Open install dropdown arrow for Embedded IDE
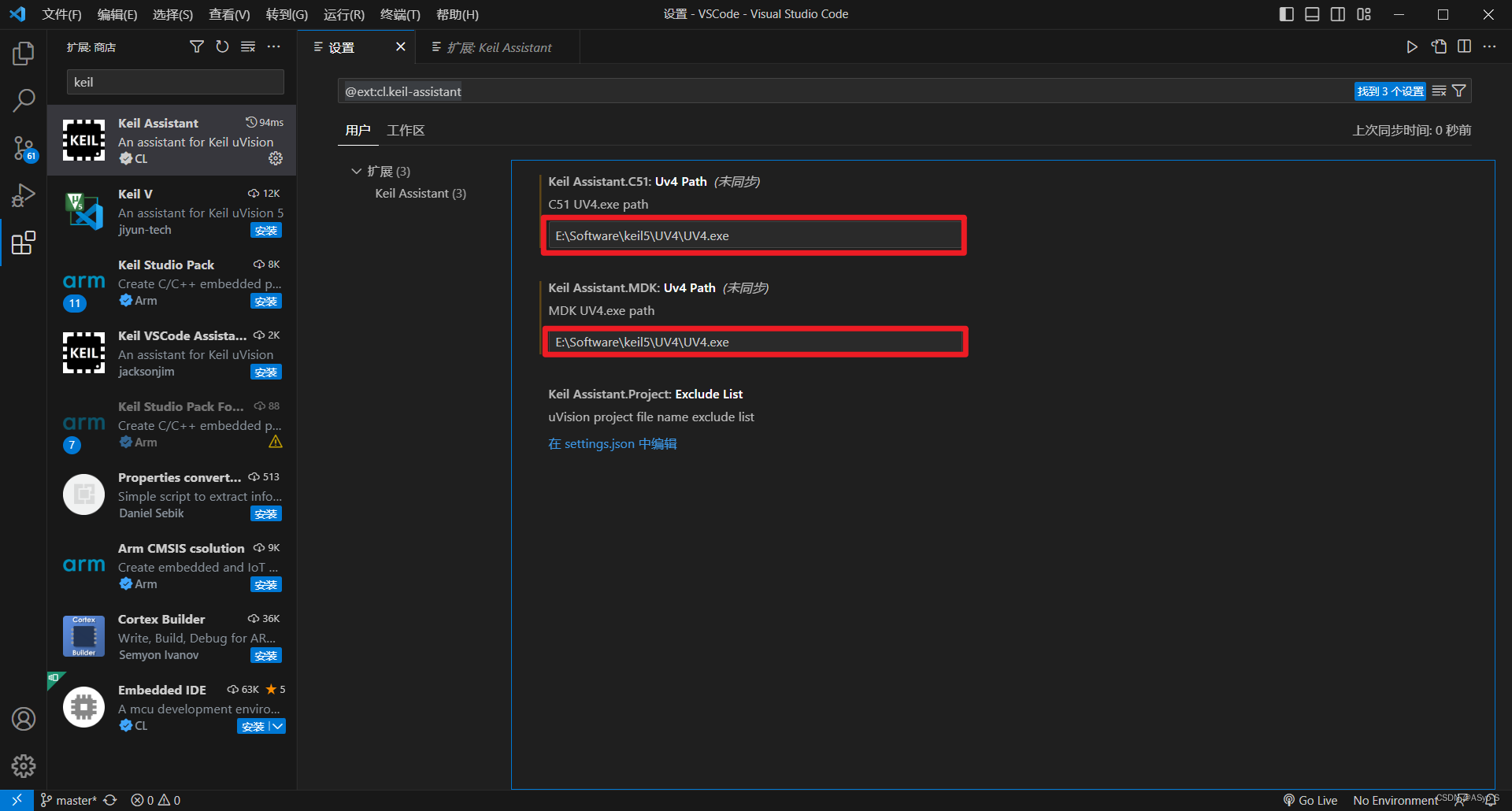 [x=277, y=726]
